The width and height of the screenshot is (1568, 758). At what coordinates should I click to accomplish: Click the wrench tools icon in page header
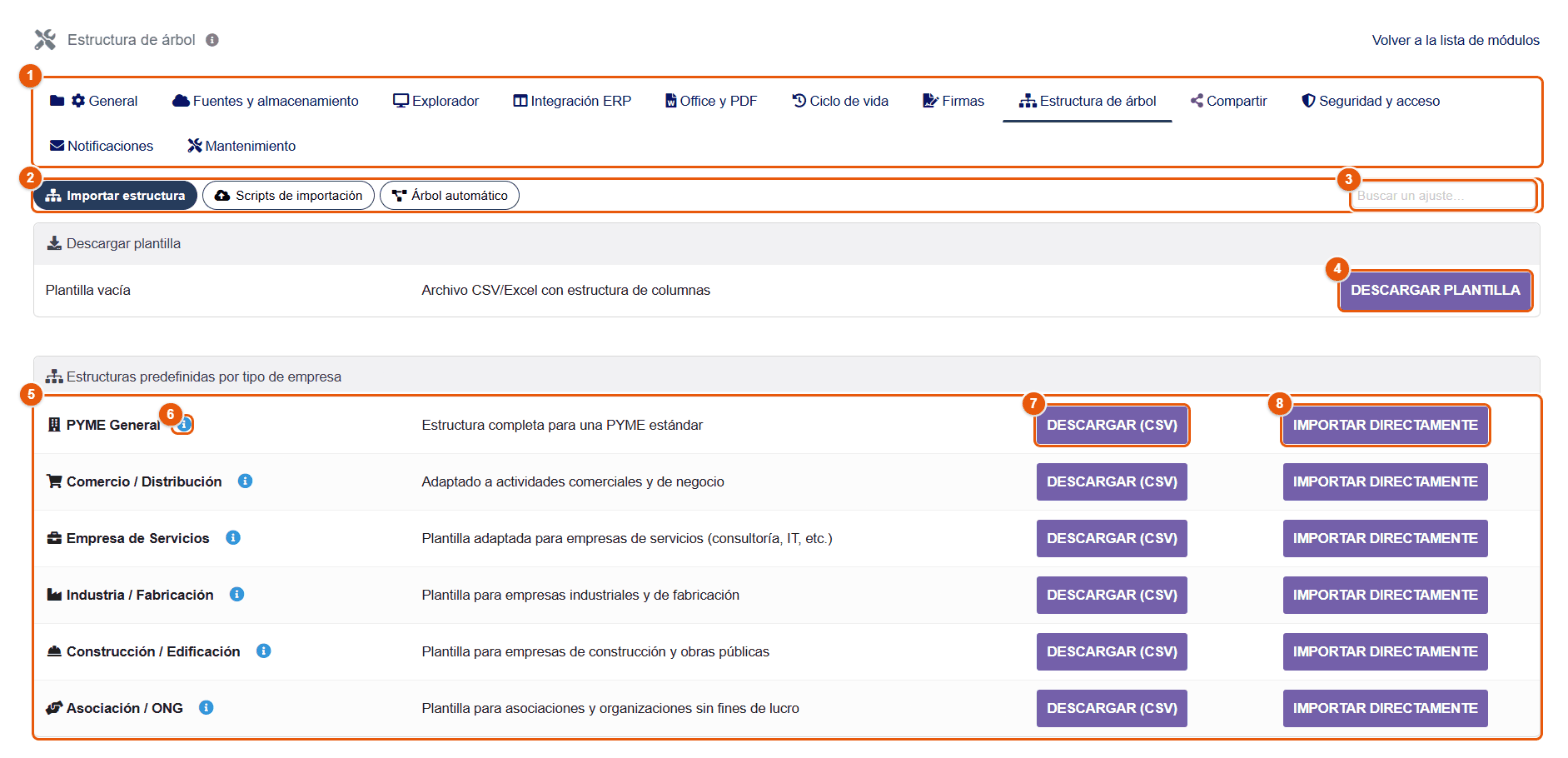[45, 40]
